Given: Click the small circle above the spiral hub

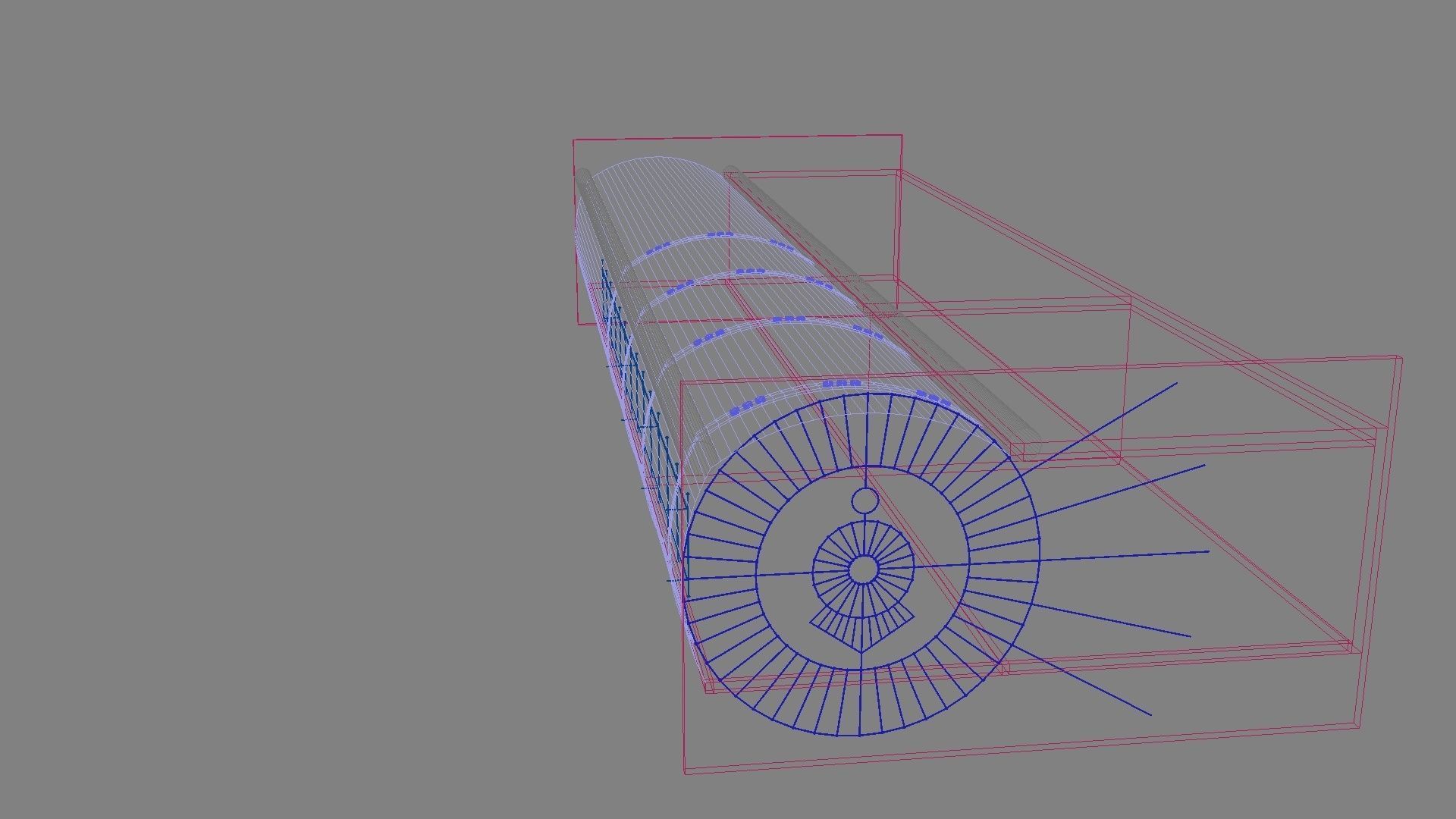Looking at the screenshot, I should (x=864, y=500).
